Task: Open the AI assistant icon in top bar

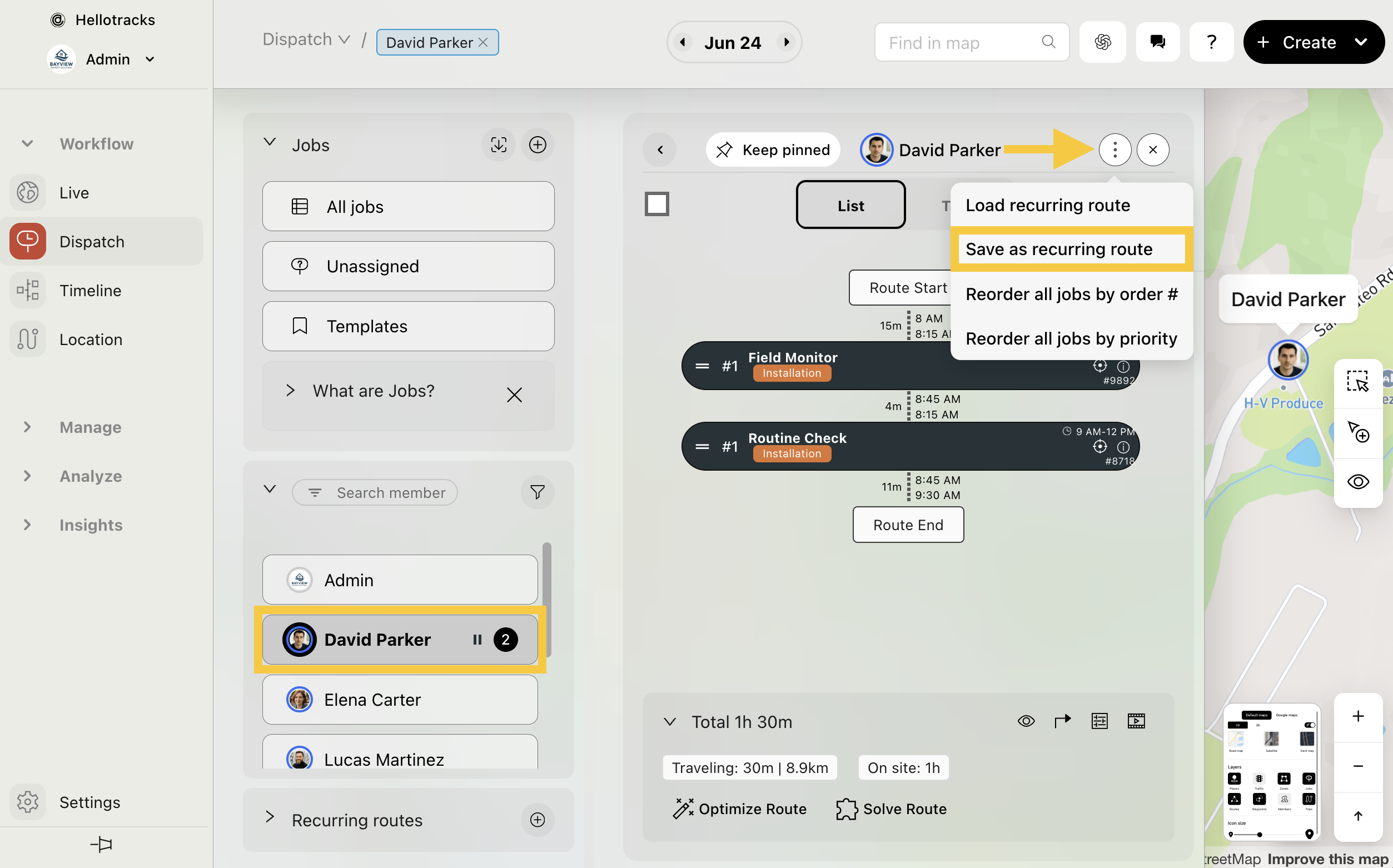Action: pyautogui.click(x=1102, y=42)
